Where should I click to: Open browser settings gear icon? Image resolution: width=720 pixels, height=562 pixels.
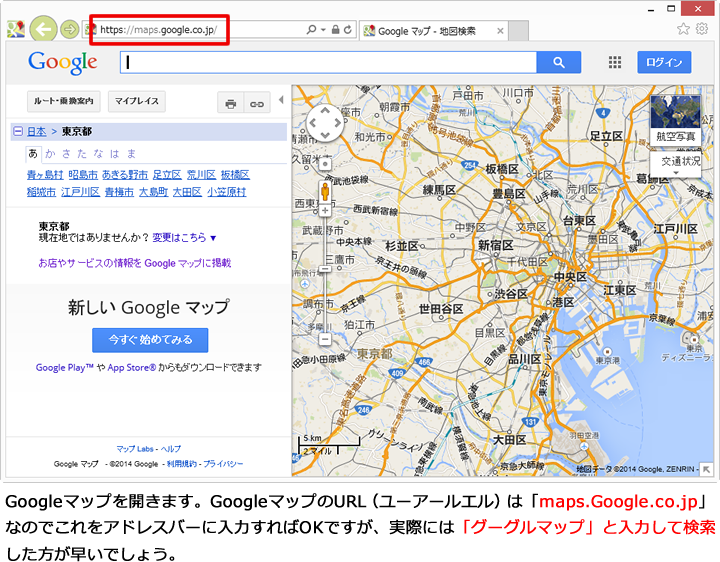[702, 29]
